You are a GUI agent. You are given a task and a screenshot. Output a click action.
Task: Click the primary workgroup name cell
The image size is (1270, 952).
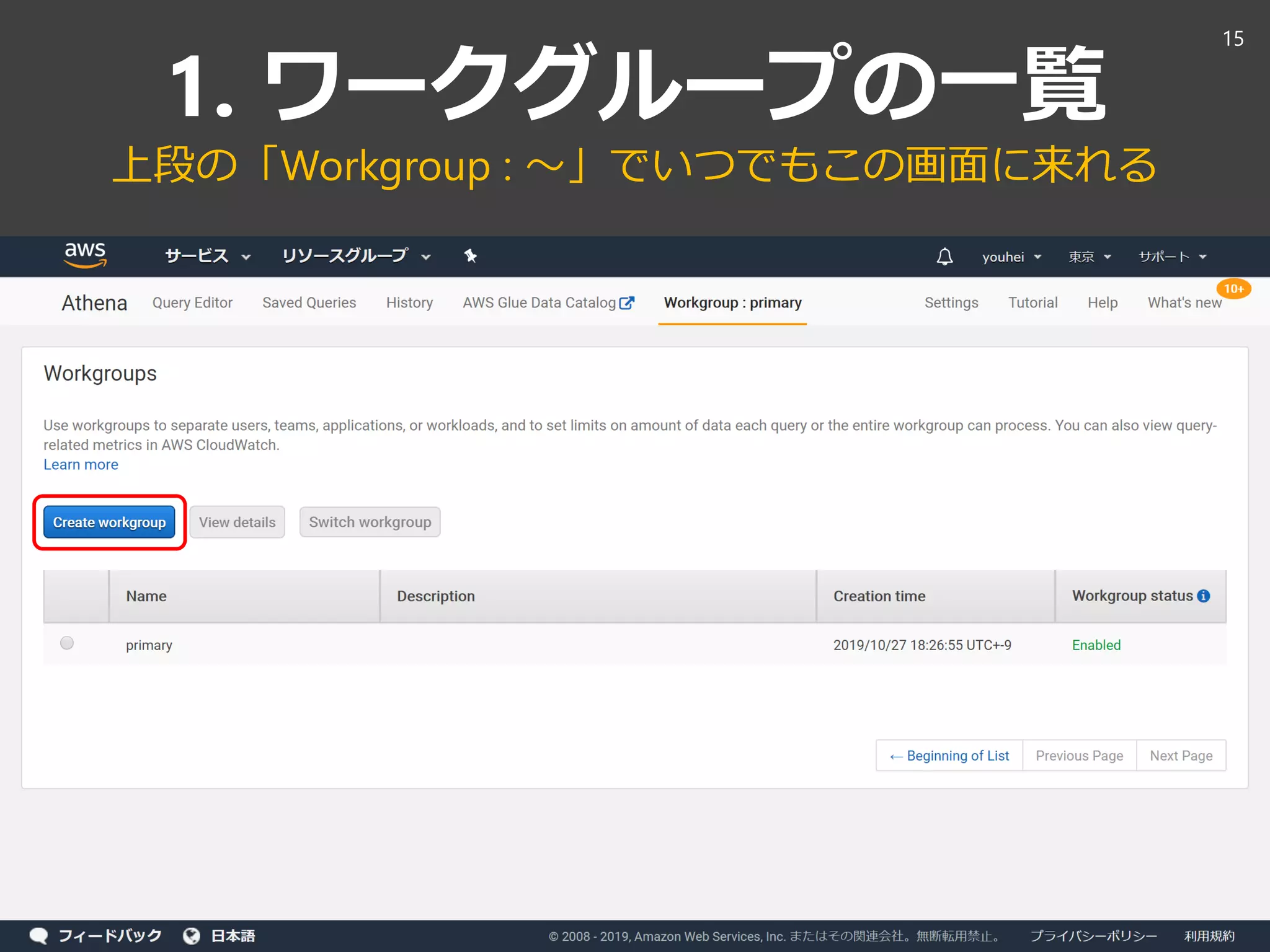(149, 645)
